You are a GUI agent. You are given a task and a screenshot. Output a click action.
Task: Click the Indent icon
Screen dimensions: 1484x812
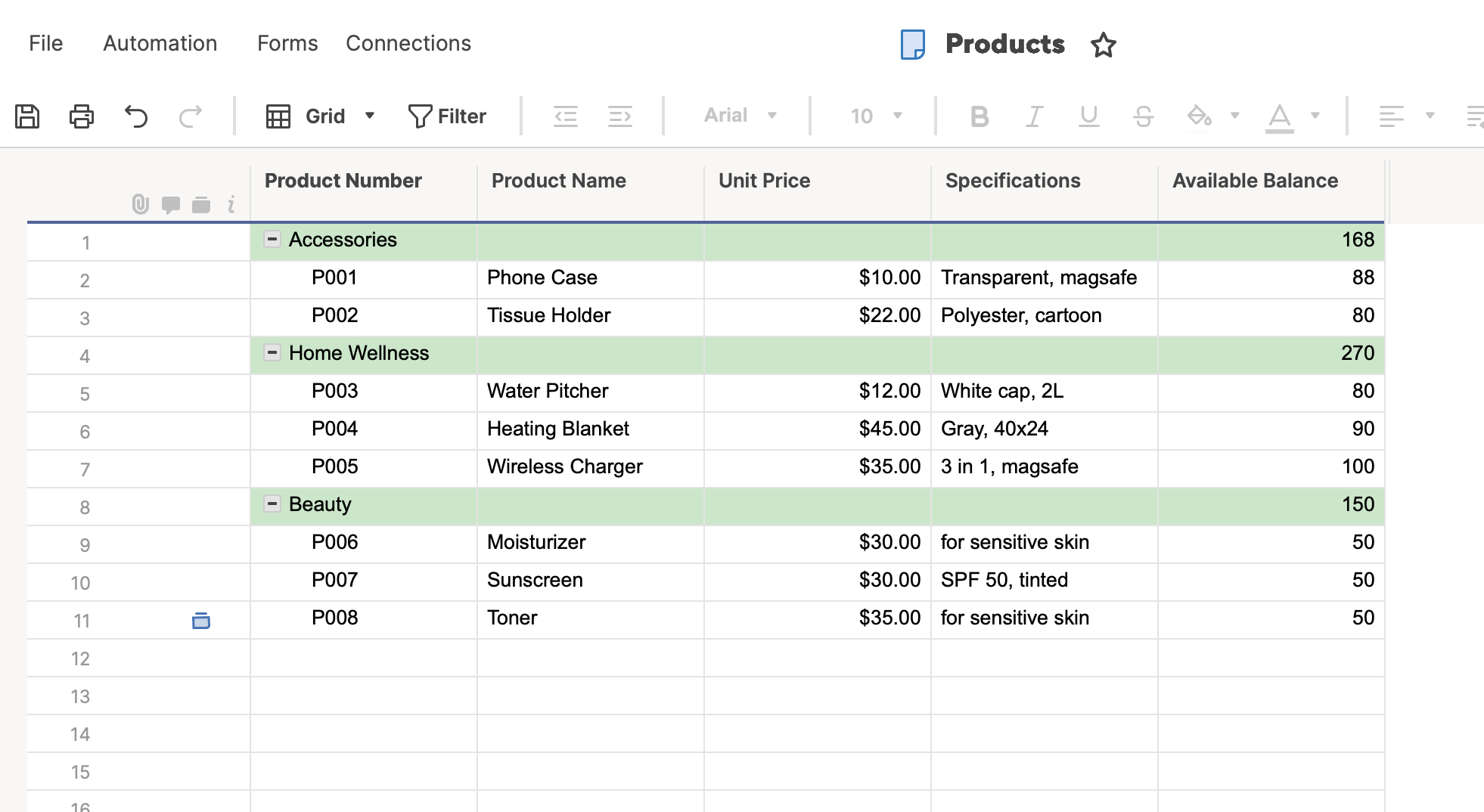point(619,116)
